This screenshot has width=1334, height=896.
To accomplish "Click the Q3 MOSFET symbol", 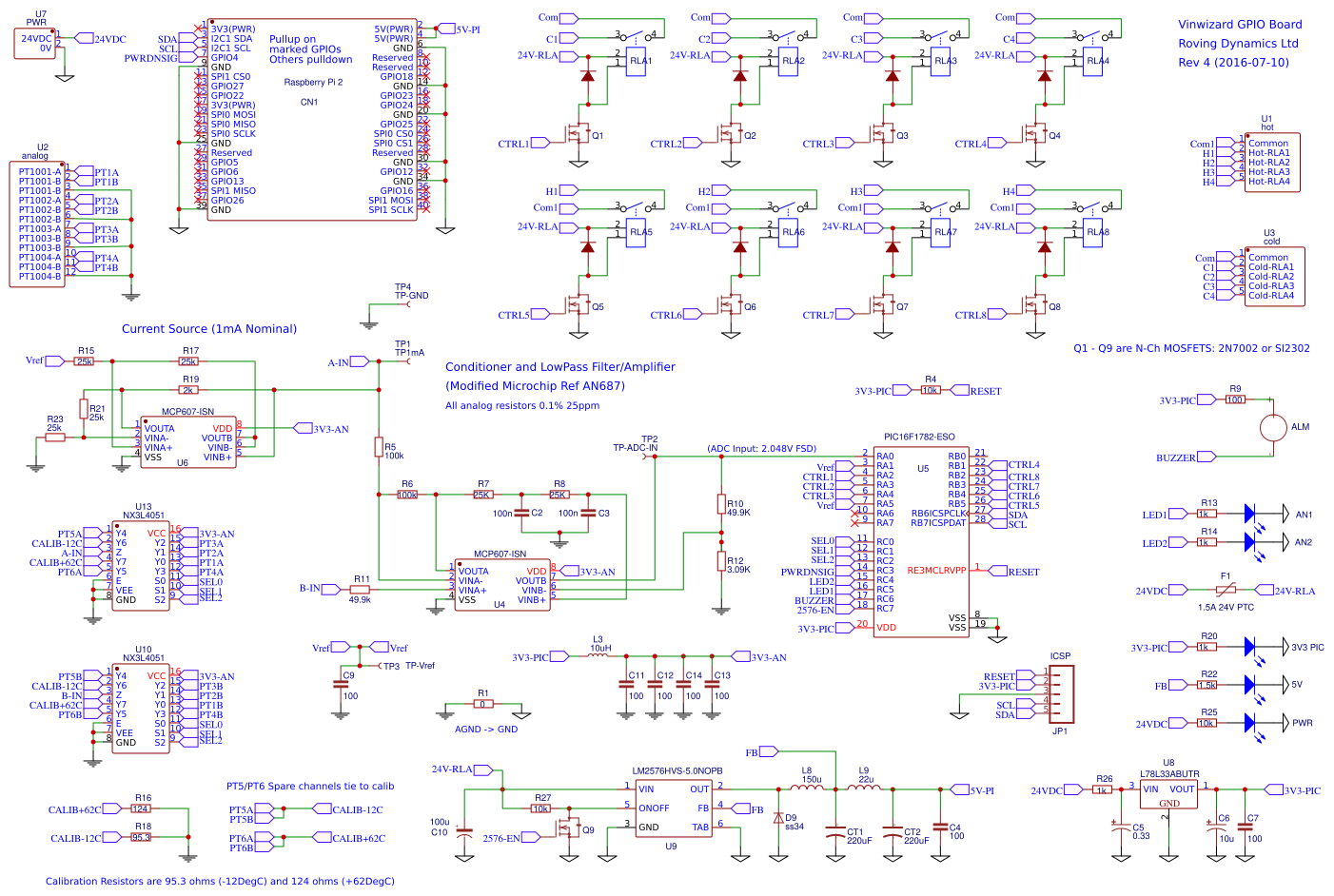I will tap(881, 135).
